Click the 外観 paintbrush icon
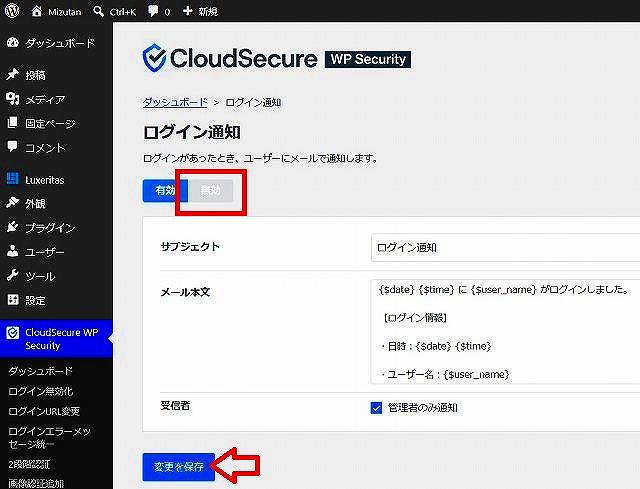 point(13,203)
